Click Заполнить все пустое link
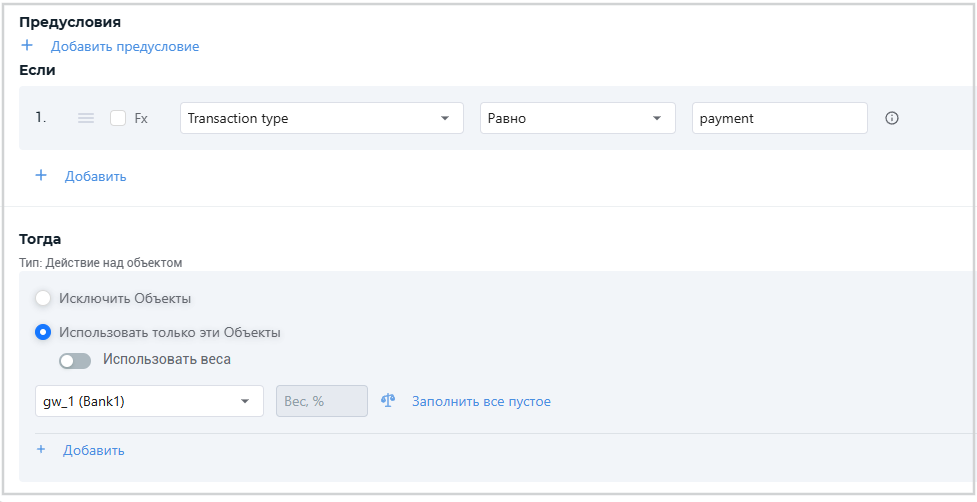977x502 pixels. (x=481, y=401)
